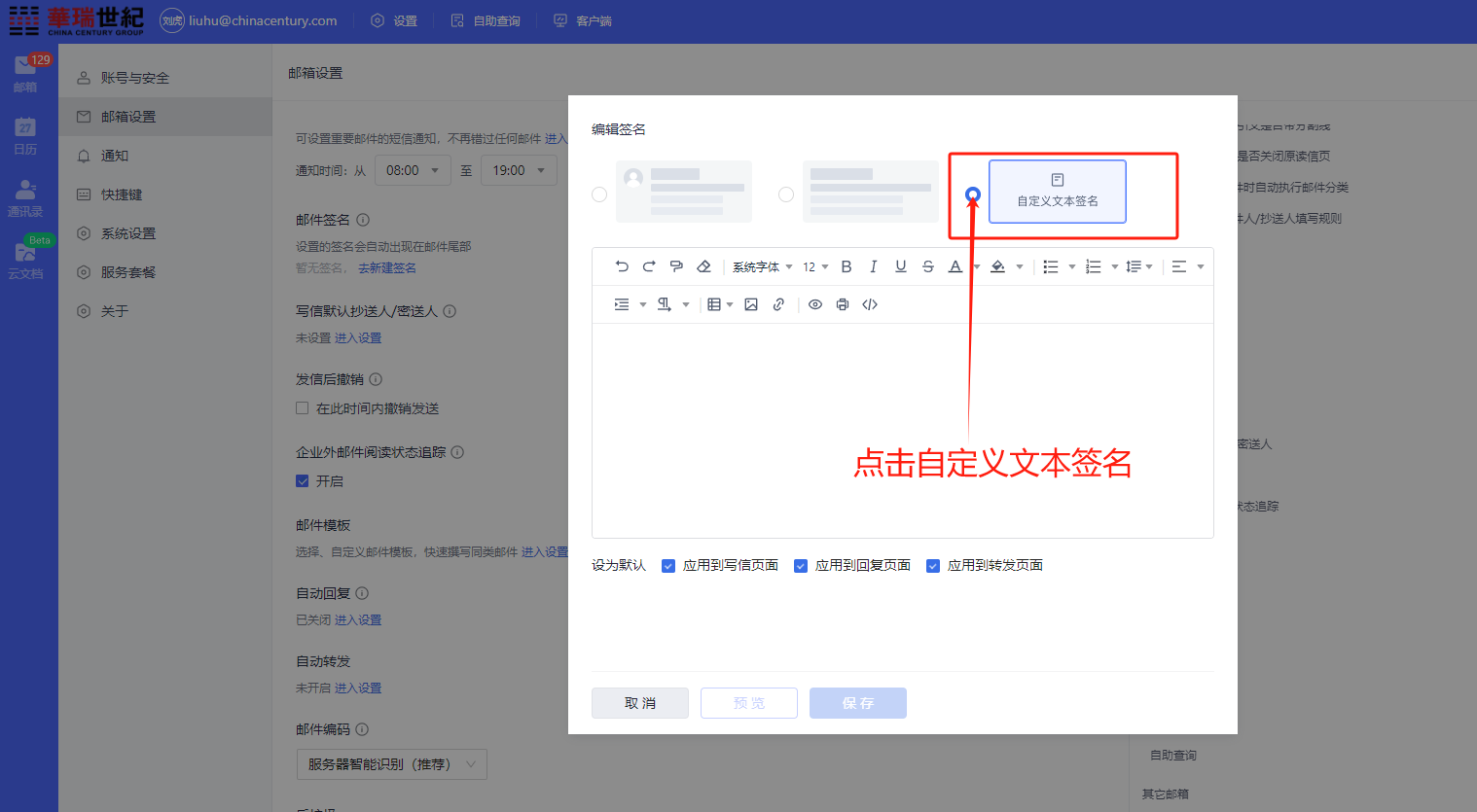This screenshot has width=1477, height=812.
Task: Open 账号与安全 settings menu item
Action: tap(165, 78)
